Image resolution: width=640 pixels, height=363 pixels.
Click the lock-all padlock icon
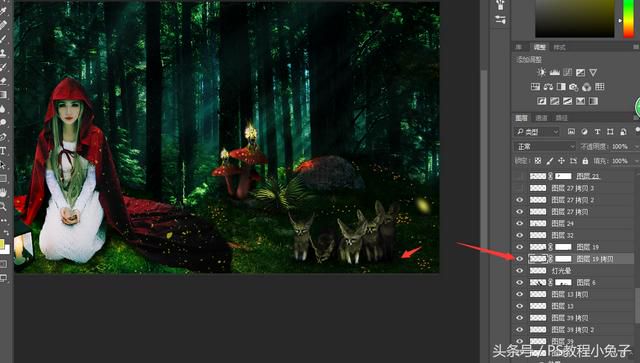point(585,161)
